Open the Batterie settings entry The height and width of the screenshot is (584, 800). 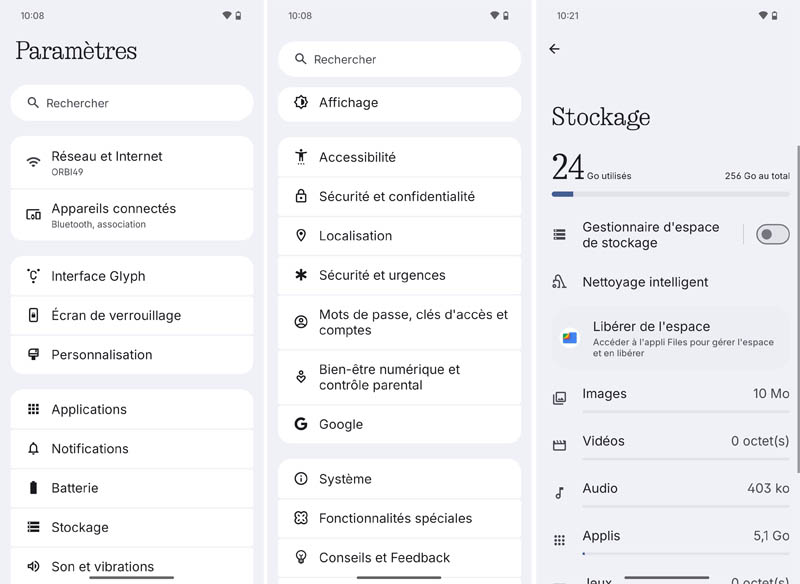tap(131, 488)
